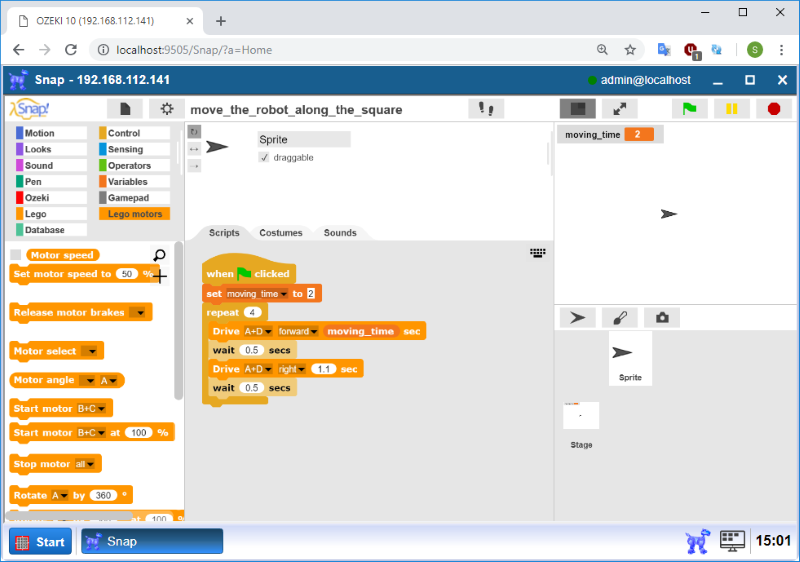This screenshot has width=800, height=562.
Task: Select the Lego motors category
Action: click(134, 214)
